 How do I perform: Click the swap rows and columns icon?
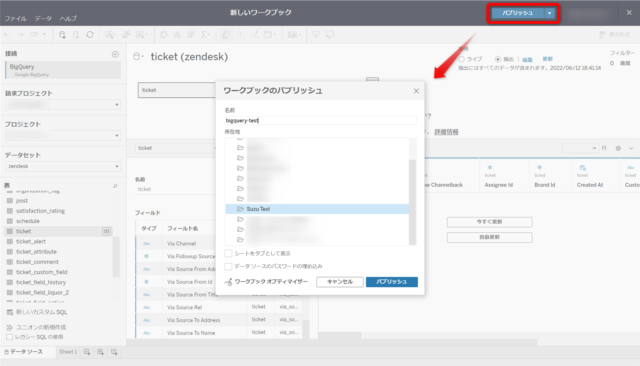tap(164, 35)
